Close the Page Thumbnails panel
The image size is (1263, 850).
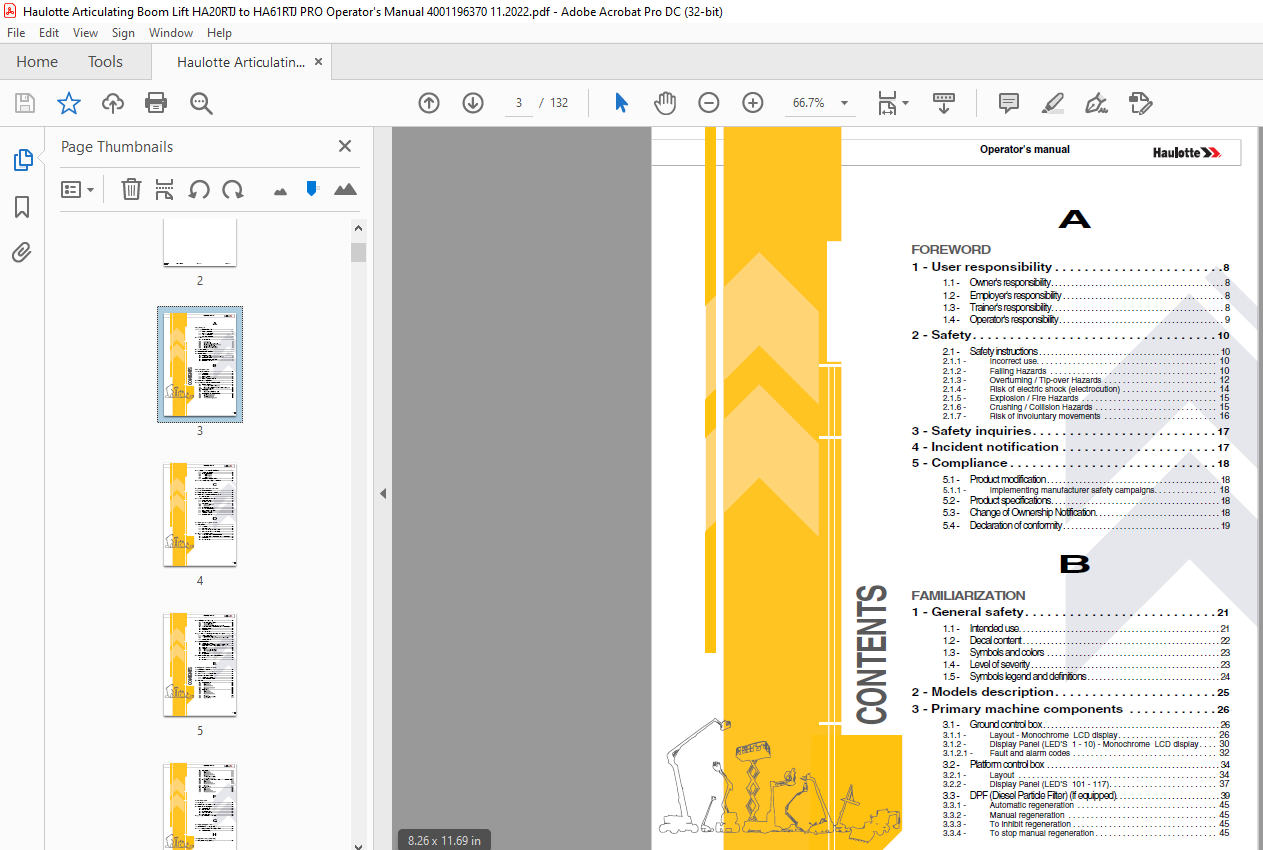(x=345, y=146)
